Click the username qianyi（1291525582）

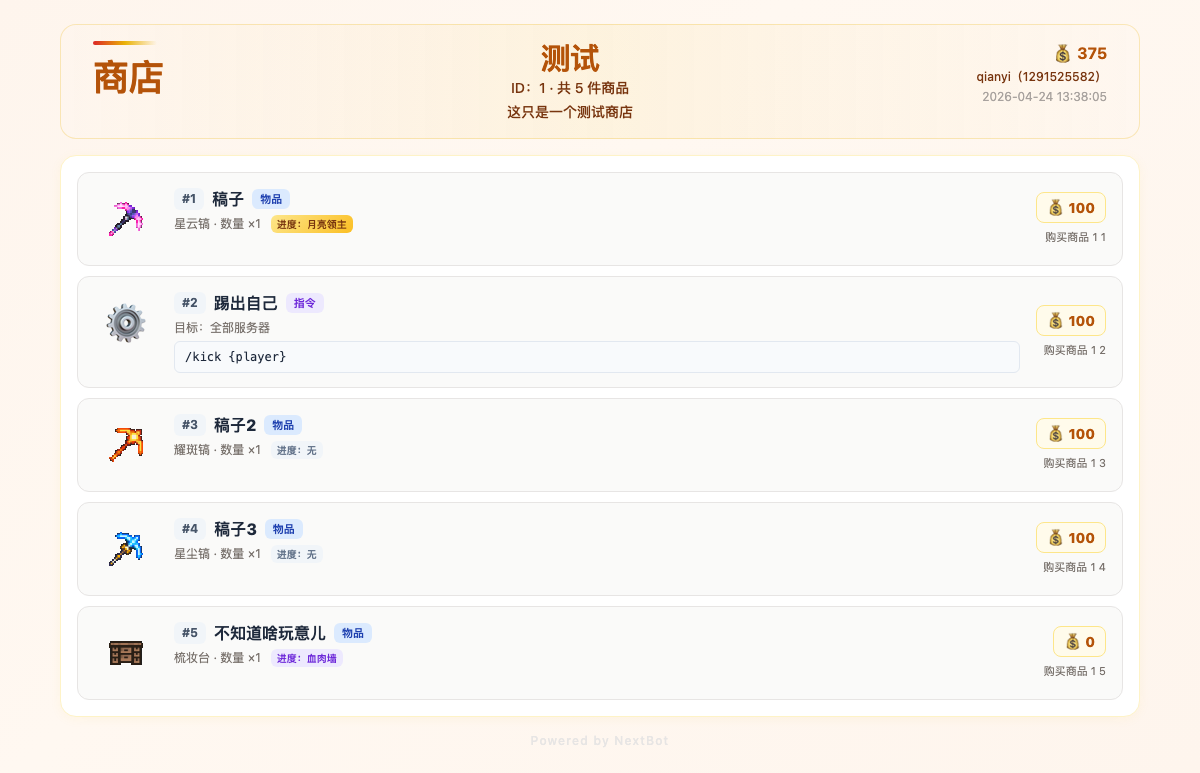coord(1041,76)
